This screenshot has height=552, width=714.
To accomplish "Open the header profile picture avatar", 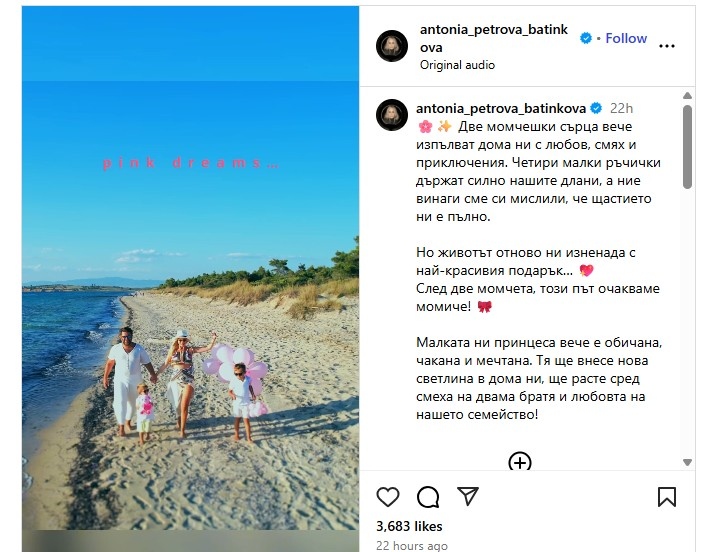I will click(x=392, y=46).
